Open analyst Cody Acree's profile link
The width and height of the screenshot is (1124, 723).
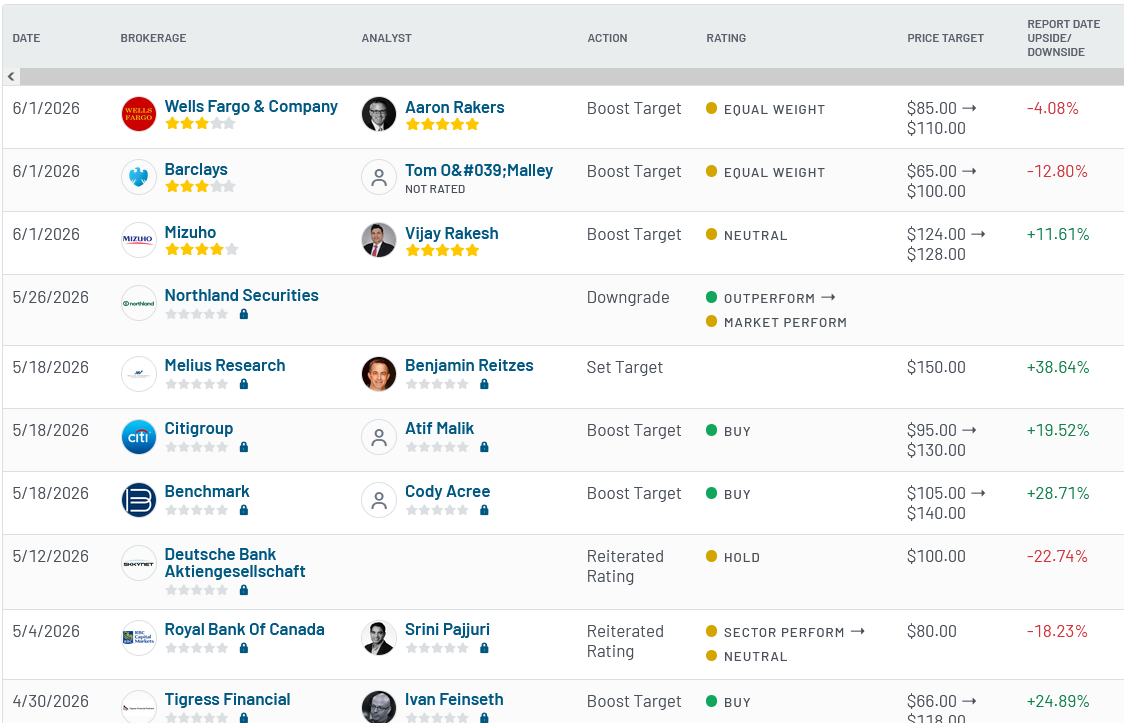[447, 492]
